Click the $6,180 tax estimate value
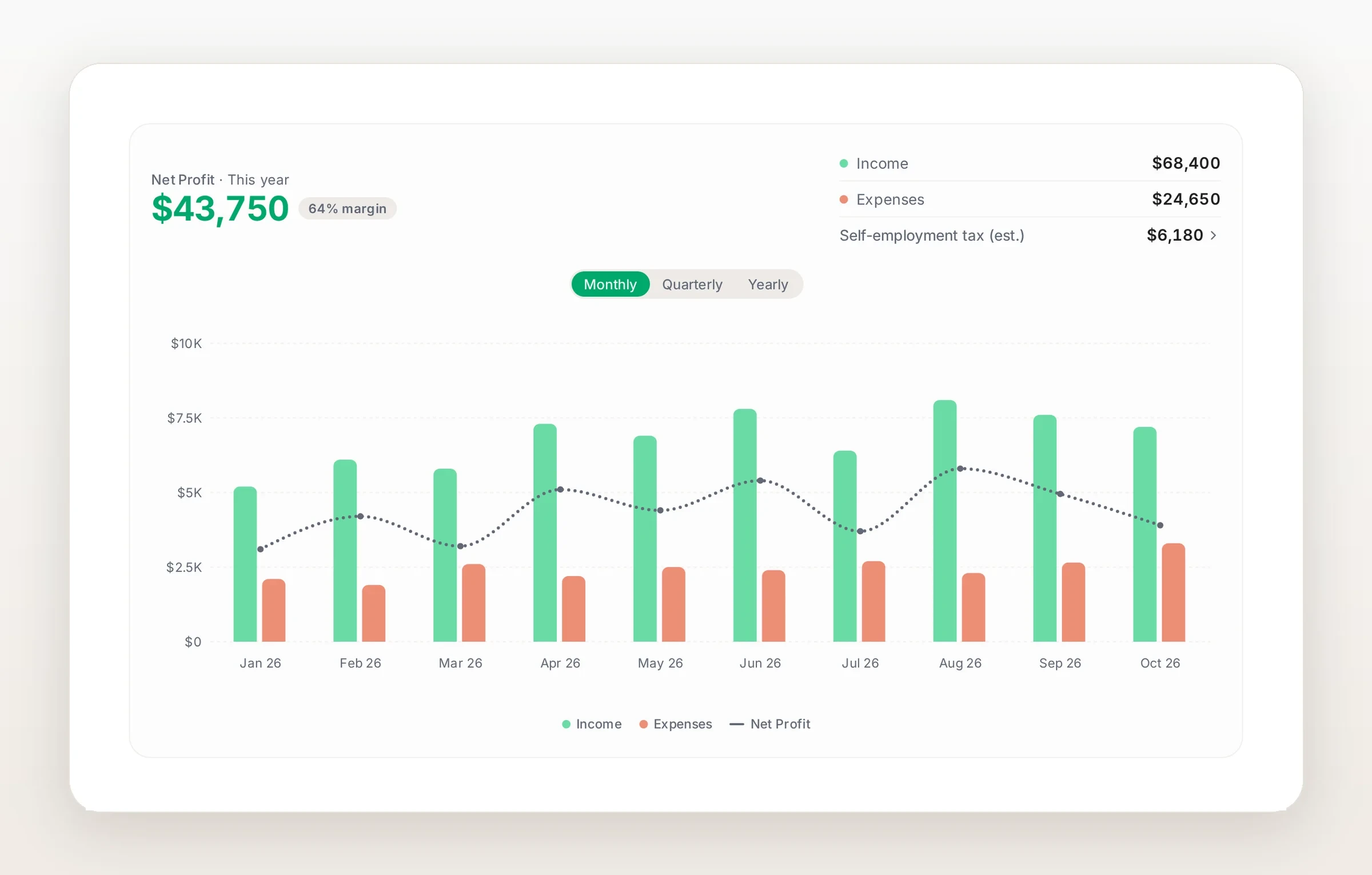The height and width of the screenshot is (875, 1372). (x=1175, y=235)
